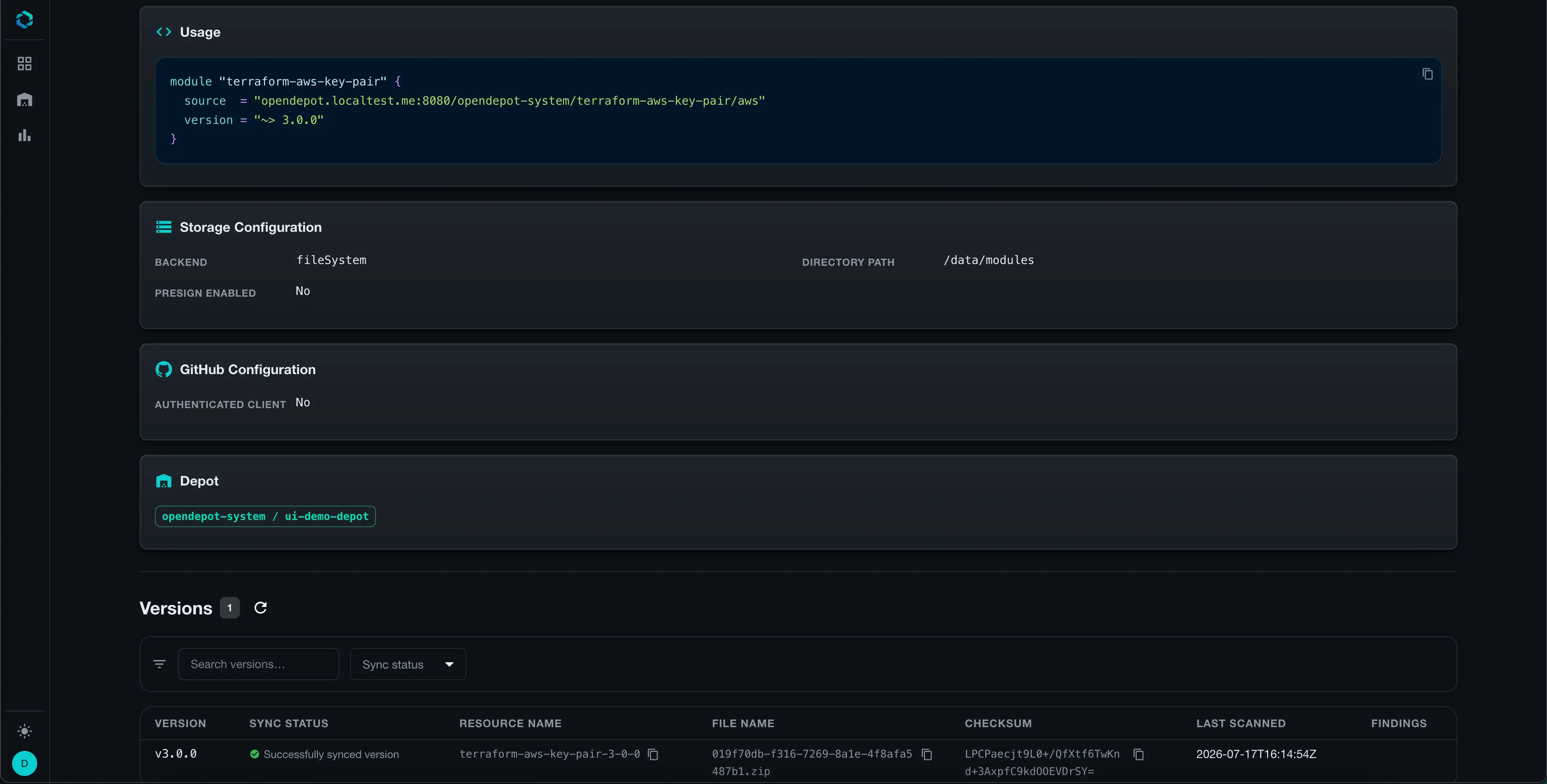This screenshot has height=784, width=1547.
Task: Toggle the light/dark theme sun icon
Action: [x=25, y=731]
